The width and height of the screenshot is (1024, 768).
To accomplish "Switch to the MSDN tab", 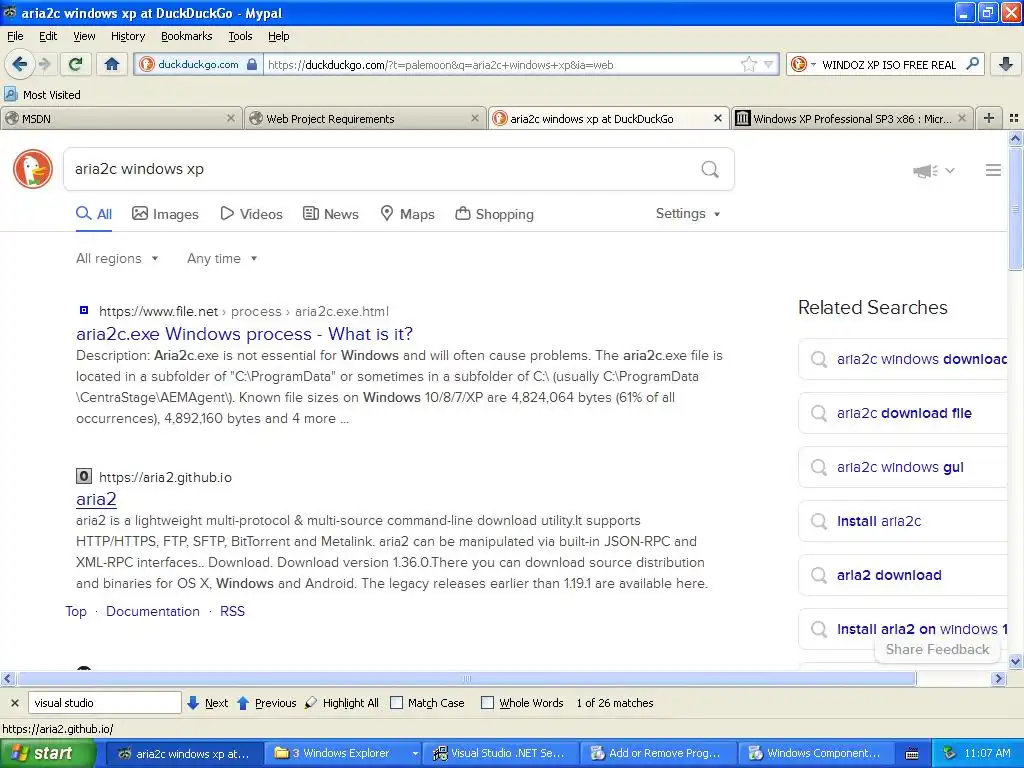I will pyautogui.click(x=121, y=118).
